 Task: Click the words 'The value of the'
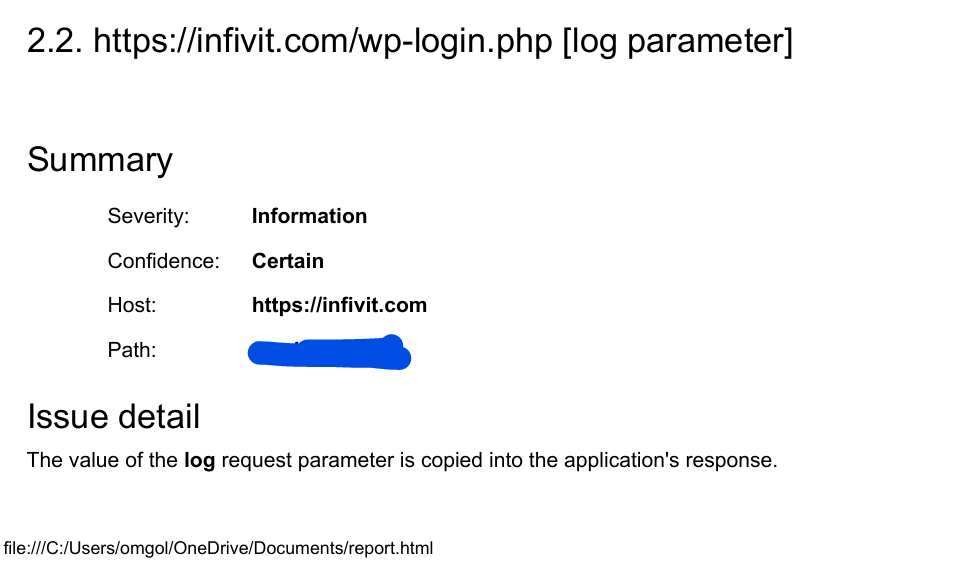pyautogui.click(x=102, y=461)
